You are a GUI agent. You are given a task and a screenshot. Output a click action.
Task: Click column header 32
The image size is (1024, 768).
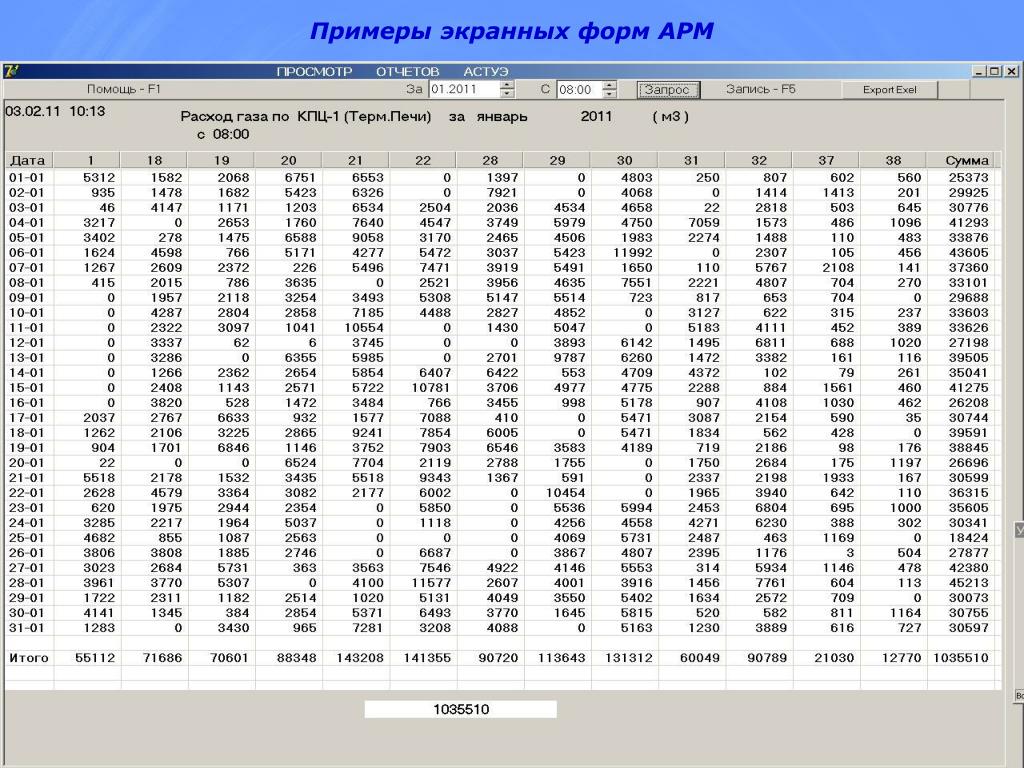pyautogui.click(x=759, y=160)
